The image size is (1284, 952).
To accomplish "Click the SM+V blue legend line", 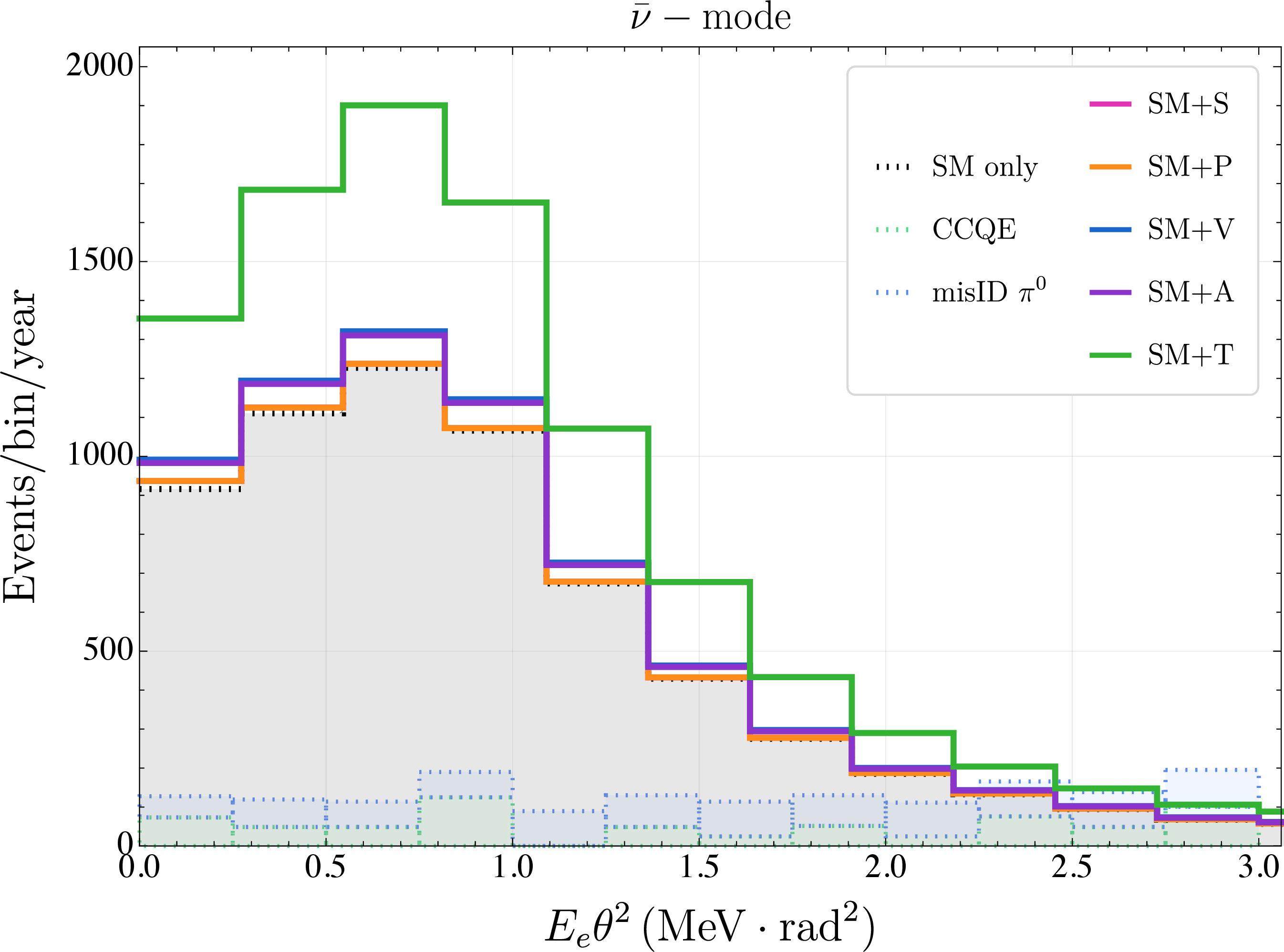I will tap(1110, 230).
